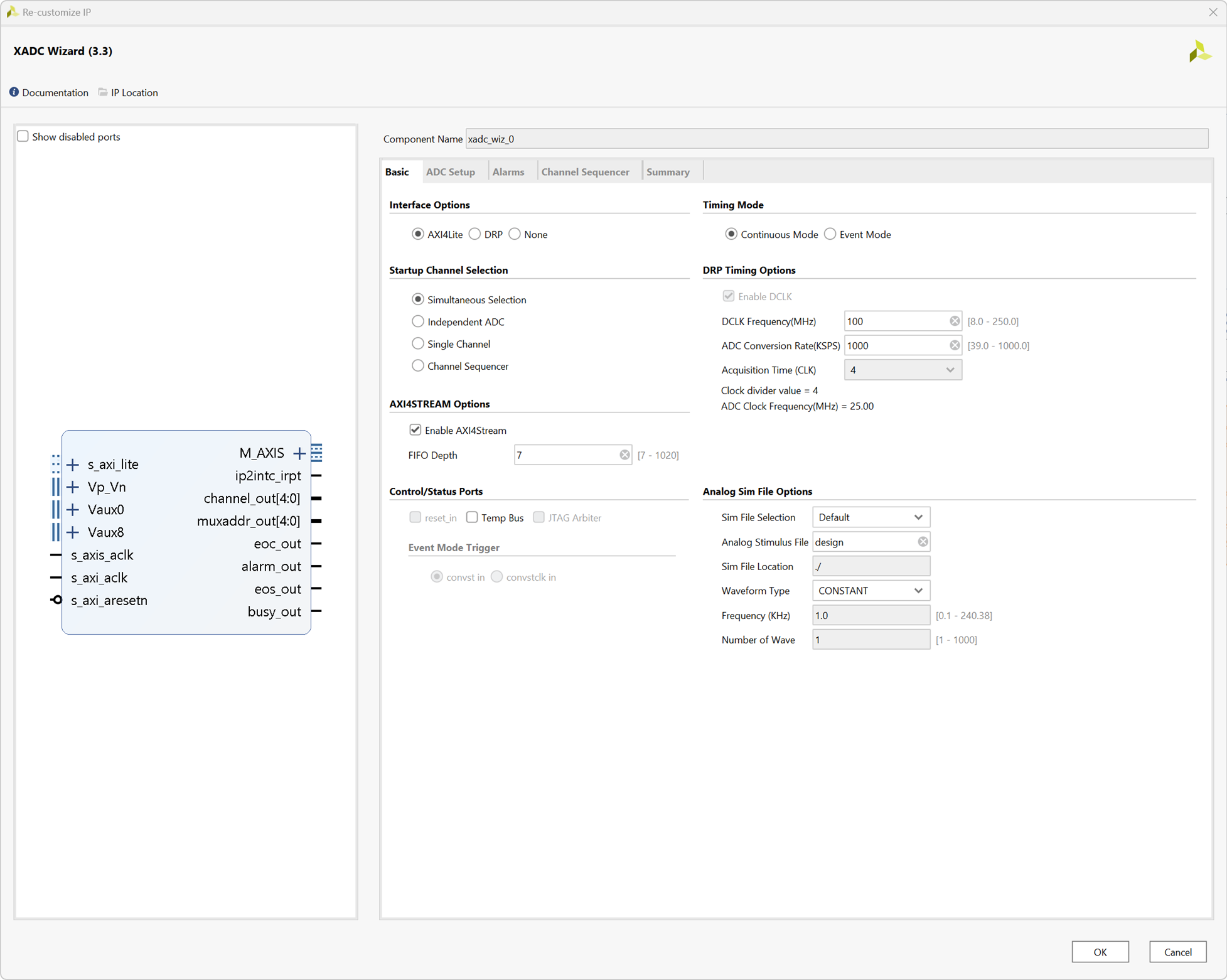Click the Sim File Location field
This screenshot has height=980, width=1227.
coord(871,566)
